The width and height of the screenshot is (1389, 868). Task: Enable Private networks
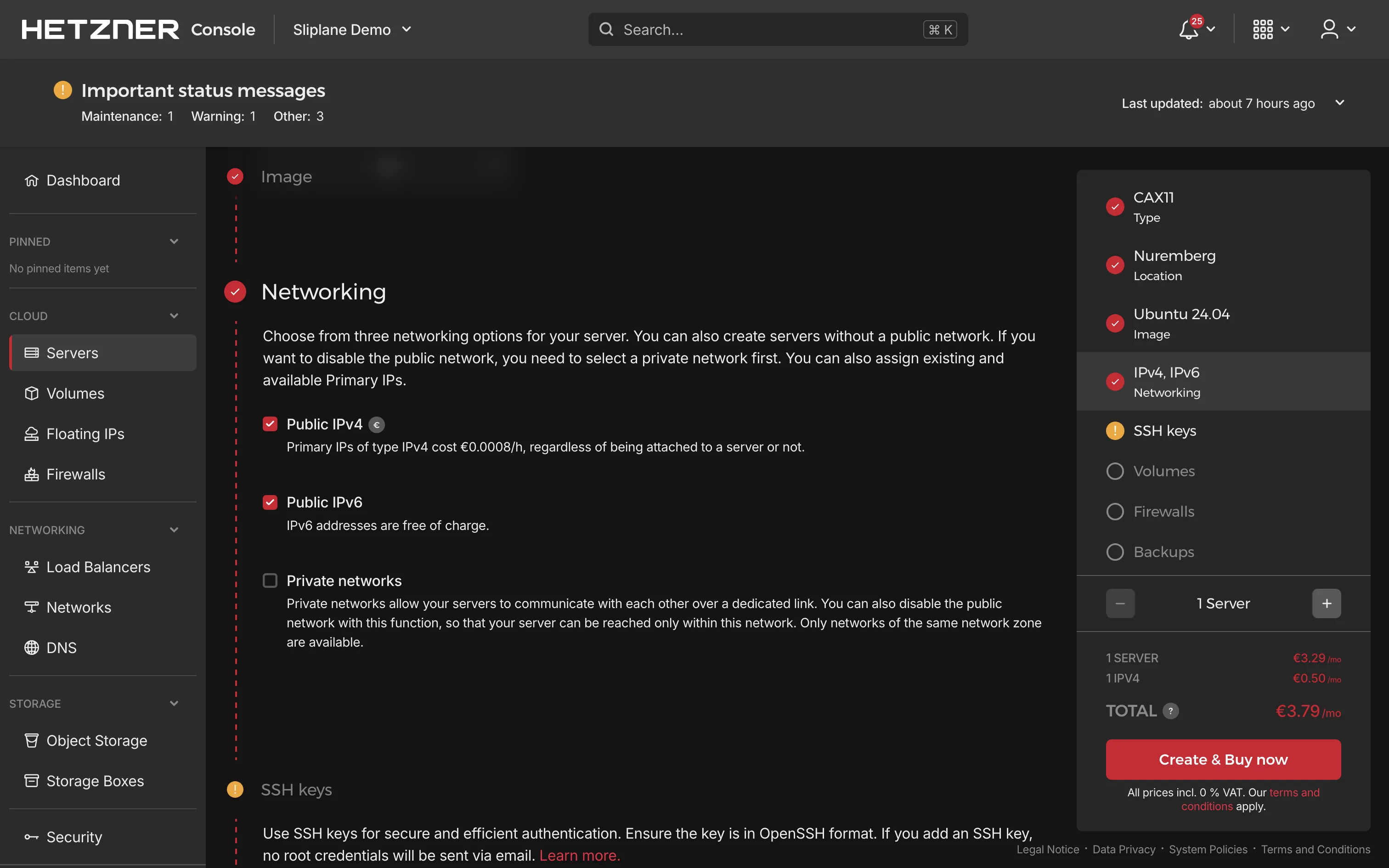click(271, 580)
